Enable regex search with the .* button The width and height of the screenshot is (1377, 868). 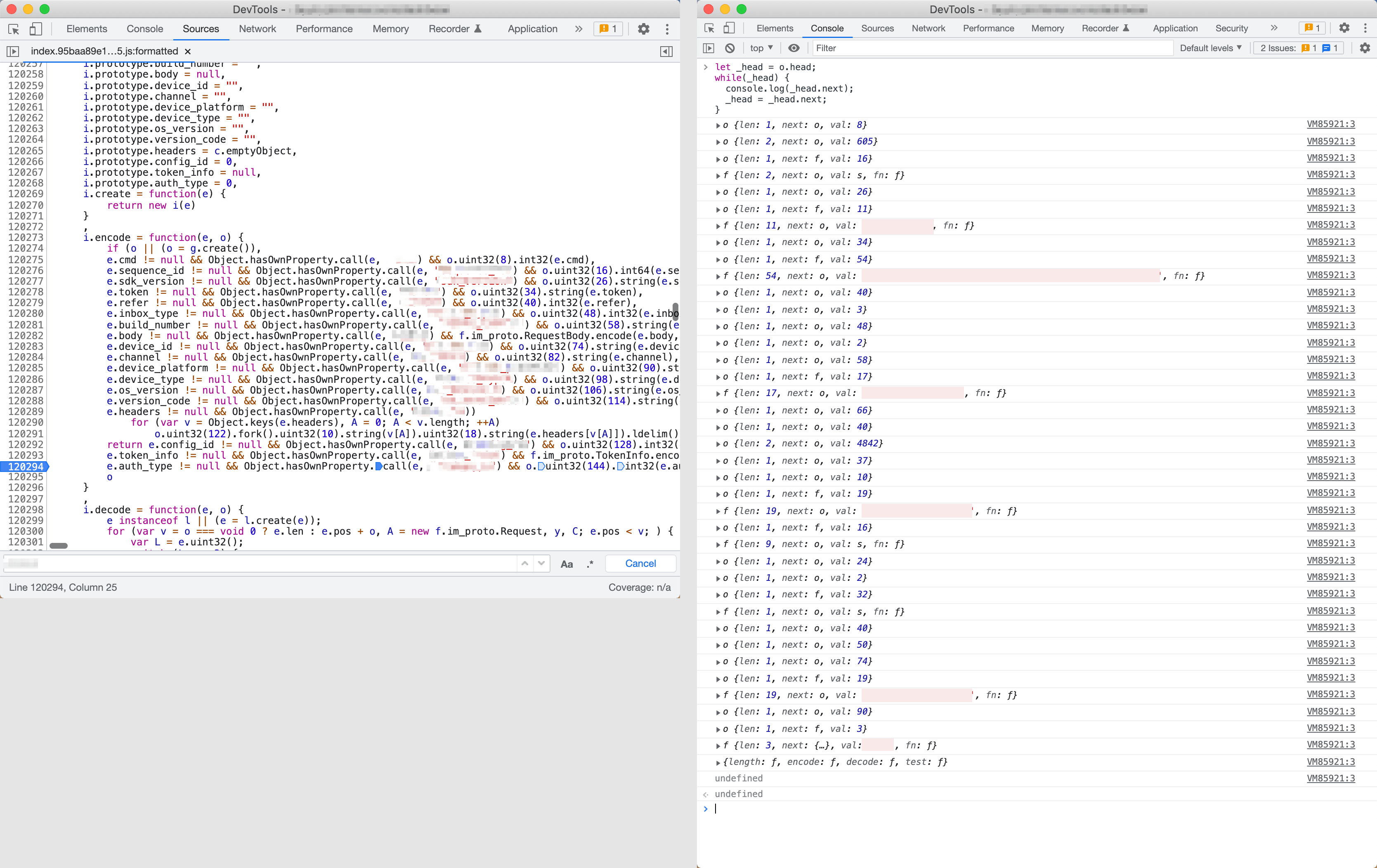(x=590, y=563)
